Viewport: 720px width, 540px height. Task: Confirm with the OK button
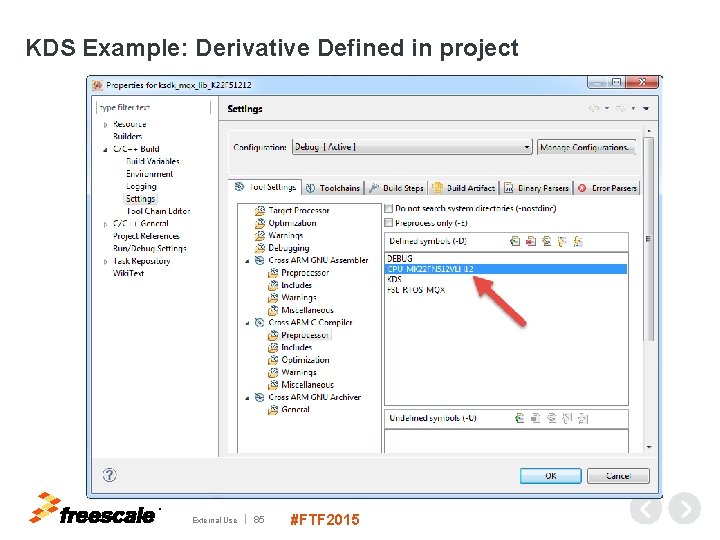[x=551, y=476]
